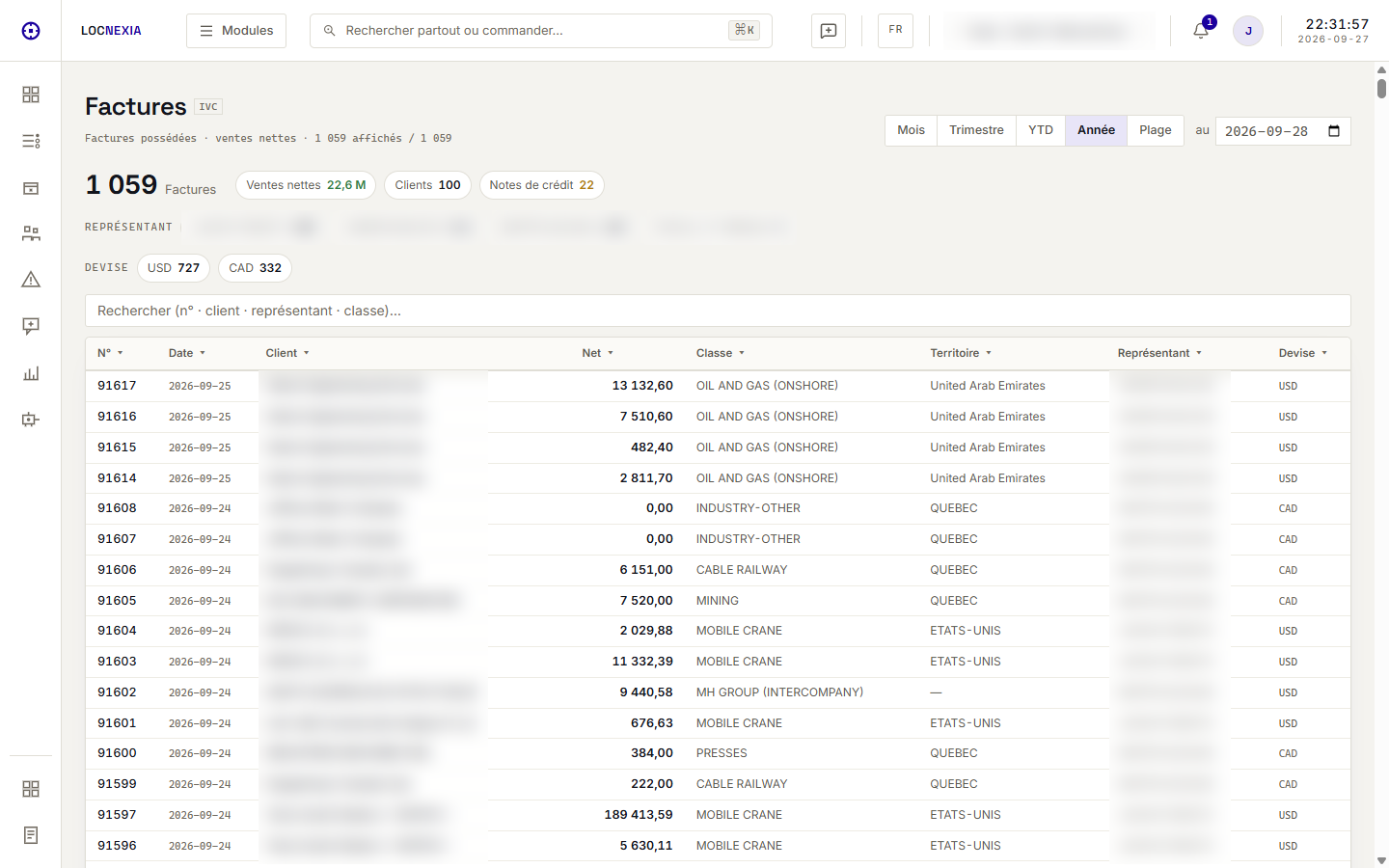Open the bar chart reports icon
1389x868 pixels.
[31, 373]
